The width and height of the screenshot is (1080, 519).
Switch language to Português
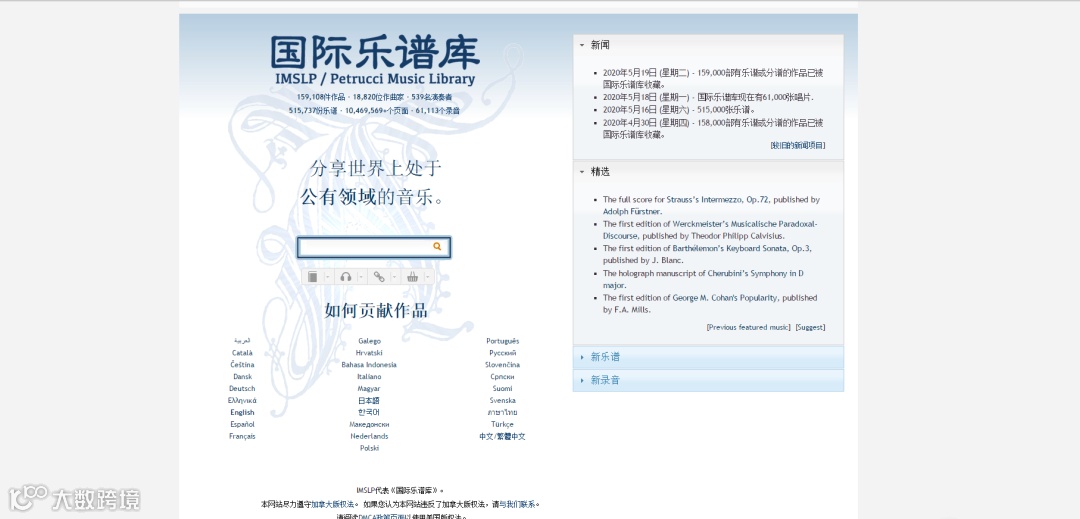[x=503, y=341]
